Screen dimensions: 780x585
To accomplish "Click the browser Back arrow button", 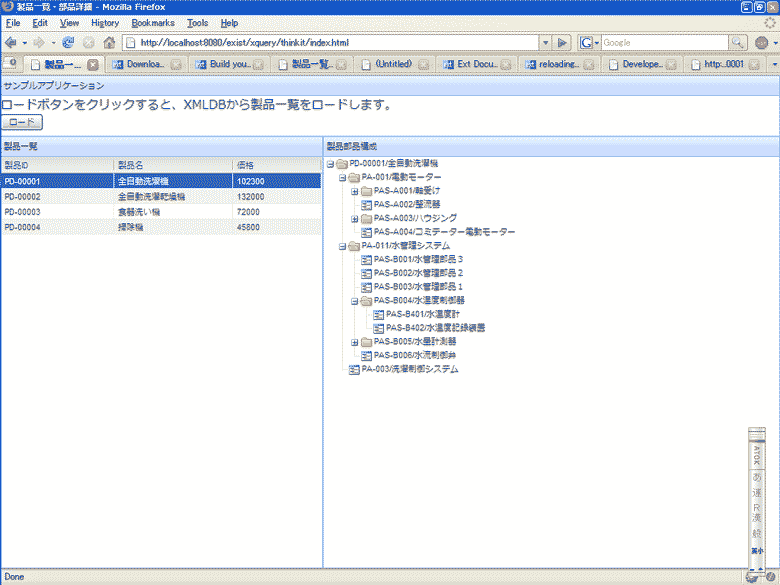I will coord(11,43).
